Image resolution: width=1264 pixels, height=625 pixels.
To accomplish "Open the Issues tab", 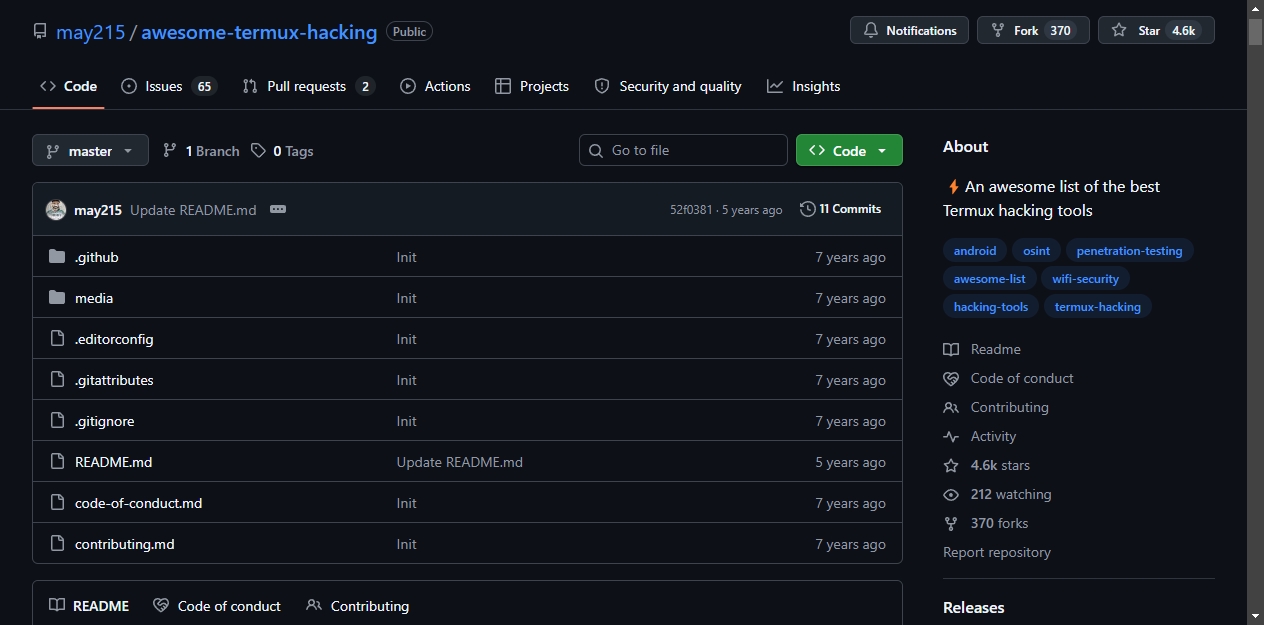I will click(x=168, y=87).
